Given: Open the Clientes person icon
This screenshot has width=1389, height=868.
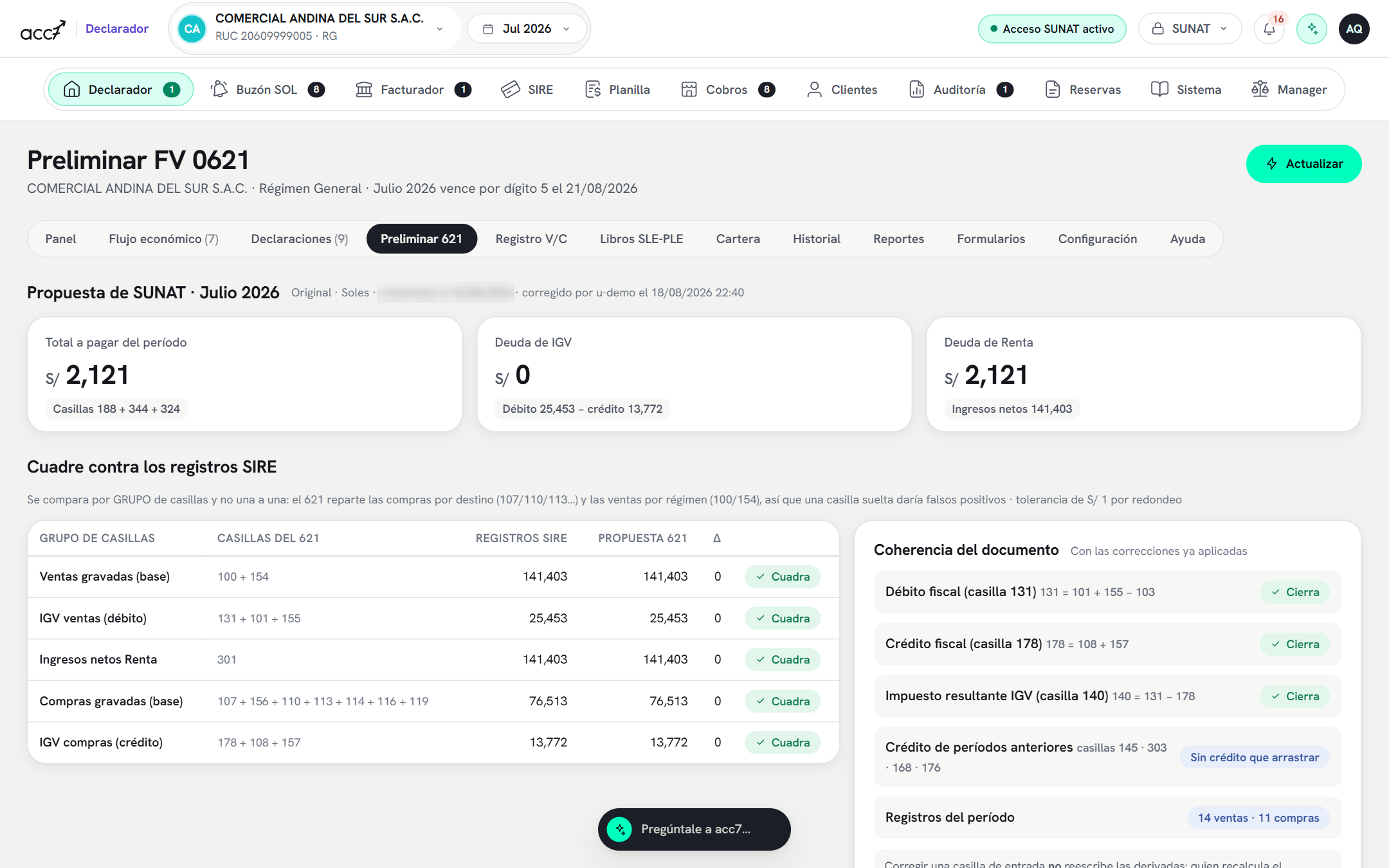Looking at the screenshot, I should (x=814, y=89).
